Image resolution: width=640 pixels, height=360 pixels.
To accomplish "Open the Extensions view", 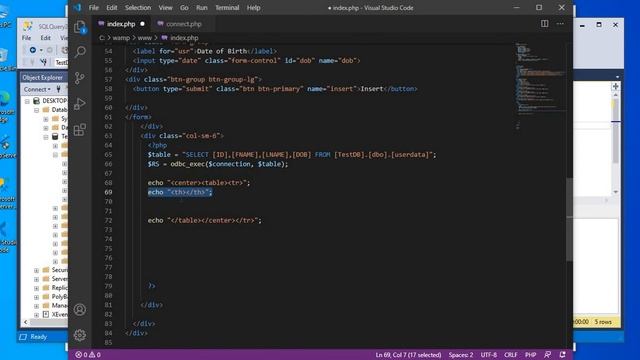I will click(80, 130).
